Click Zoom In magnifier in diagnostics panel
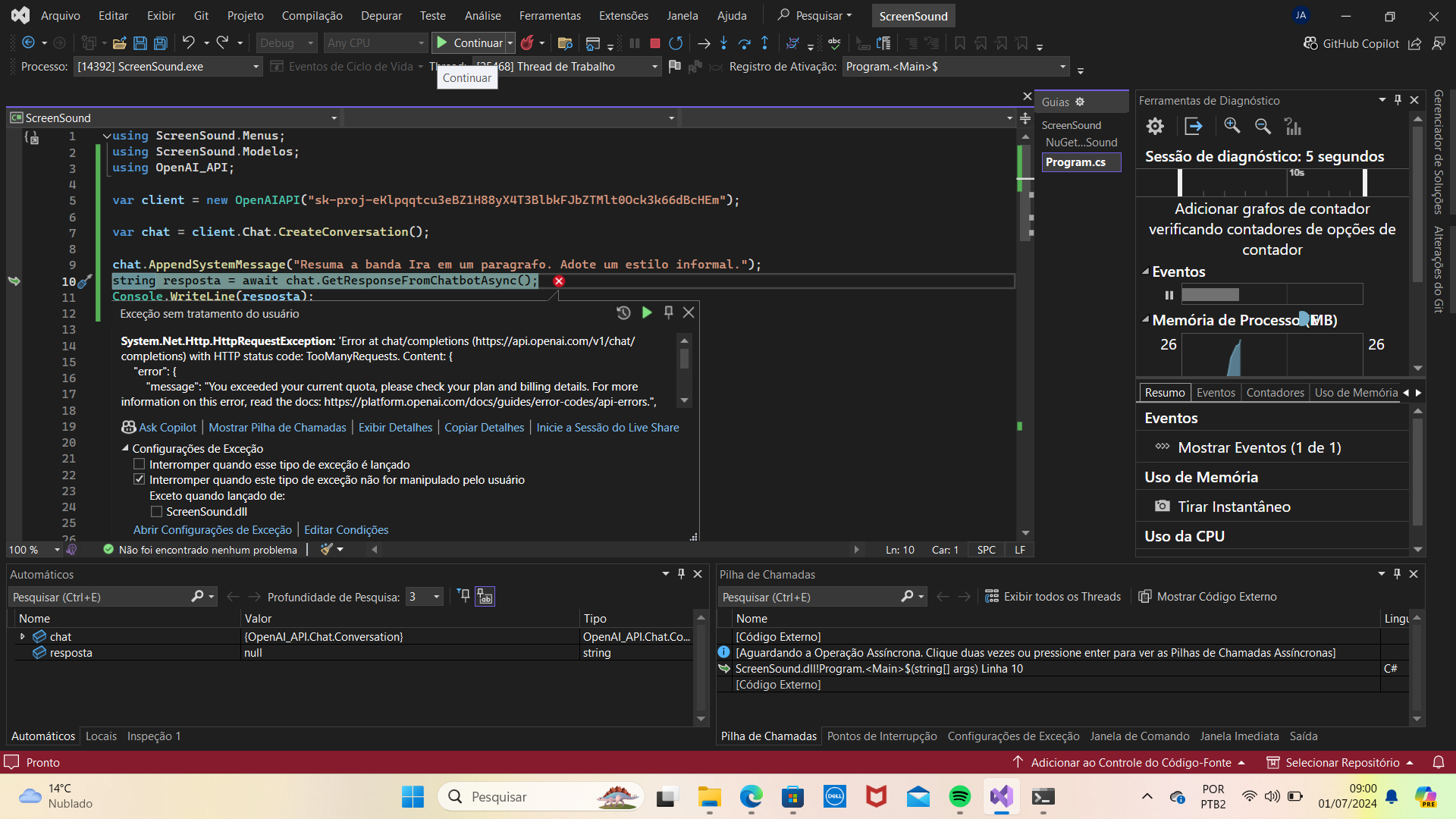This screenshot has height=819, width=1456. (1232, 126)
